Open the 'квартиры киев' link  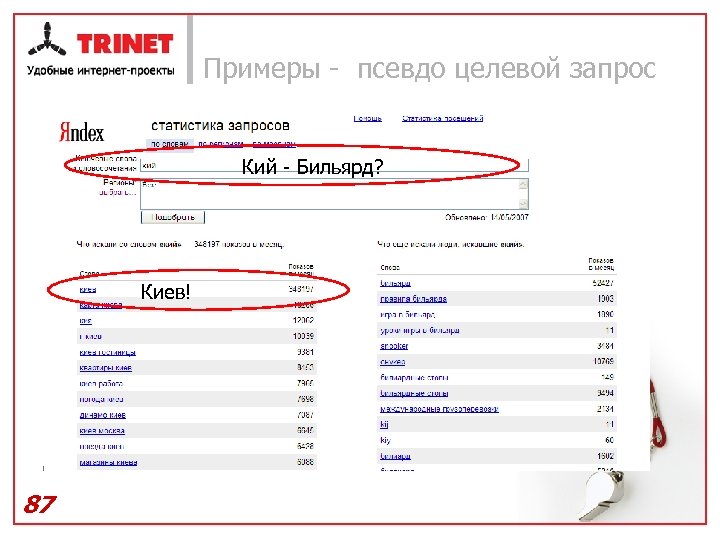click(x=106, y=368)
